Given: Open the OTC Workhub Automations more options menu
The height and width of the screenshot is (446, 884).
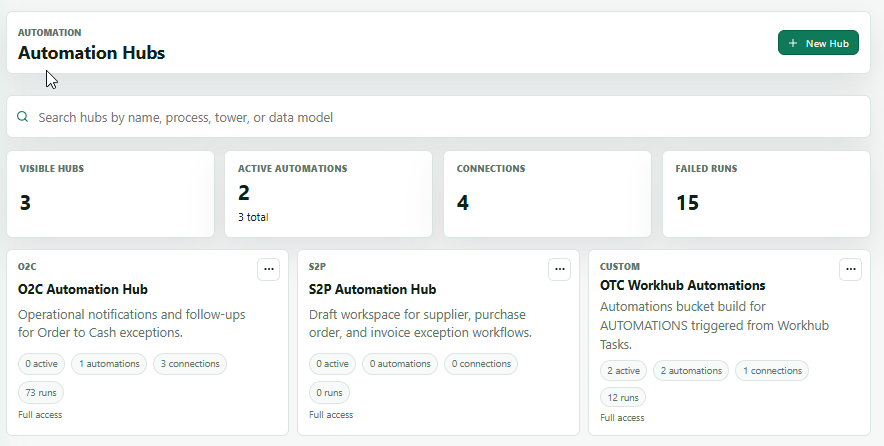Looking at the screenshot, I should click(850, 270).
